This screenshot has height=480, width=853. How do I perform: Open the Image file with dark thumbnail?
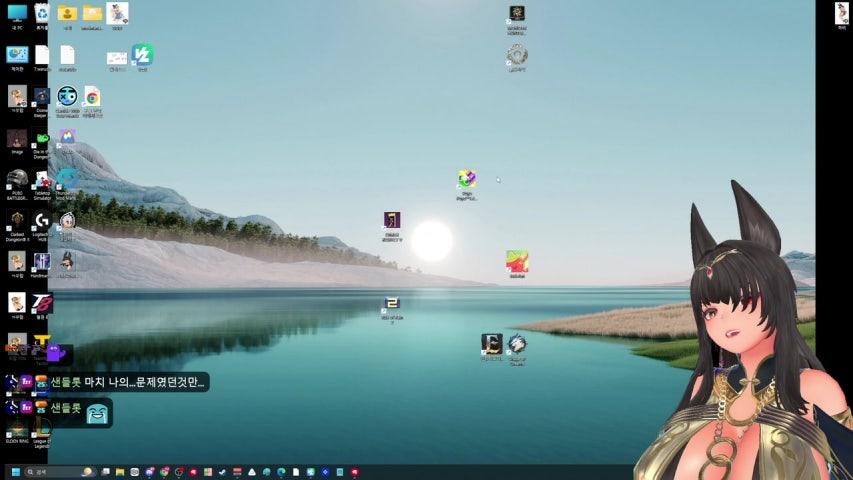[17, 143]
